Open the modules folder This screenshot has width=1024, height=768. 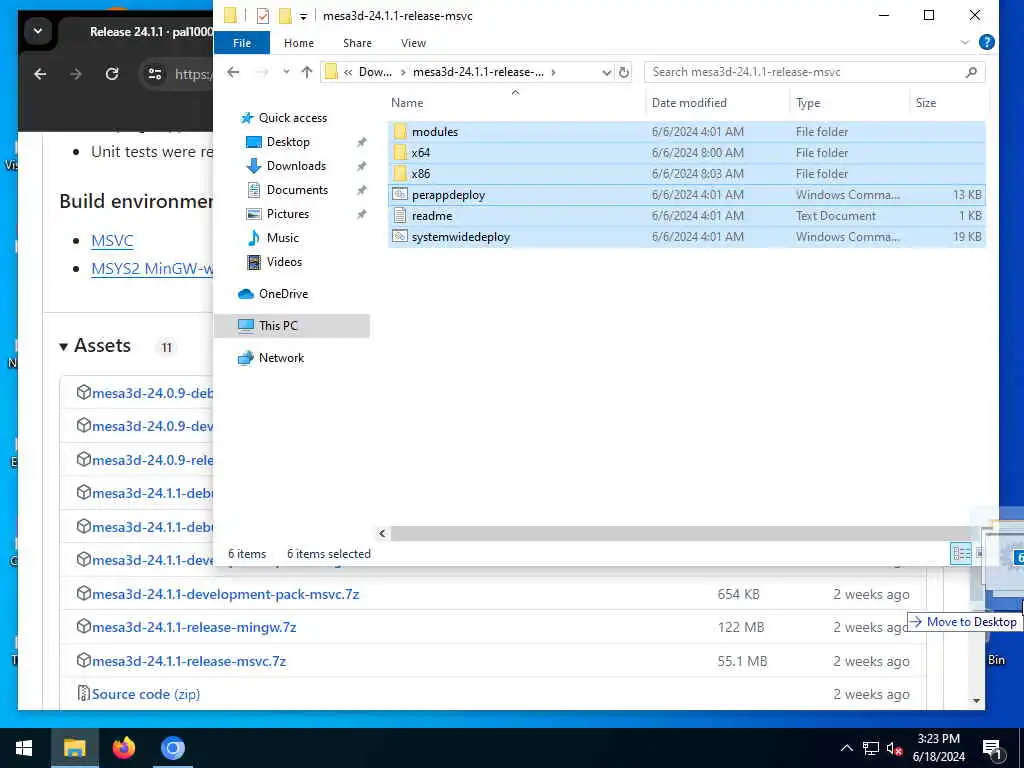pos(435,132)
